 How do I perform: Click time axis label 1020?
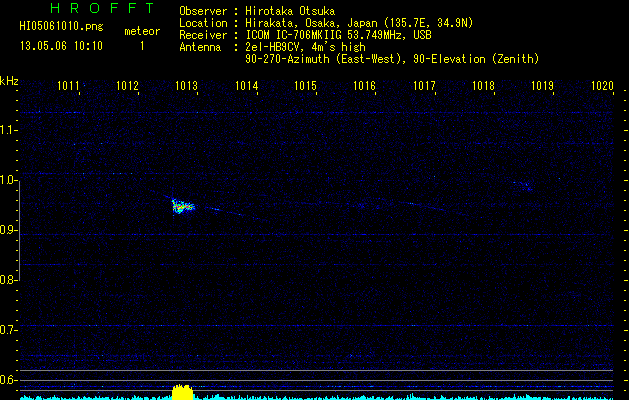coord(602,85)
